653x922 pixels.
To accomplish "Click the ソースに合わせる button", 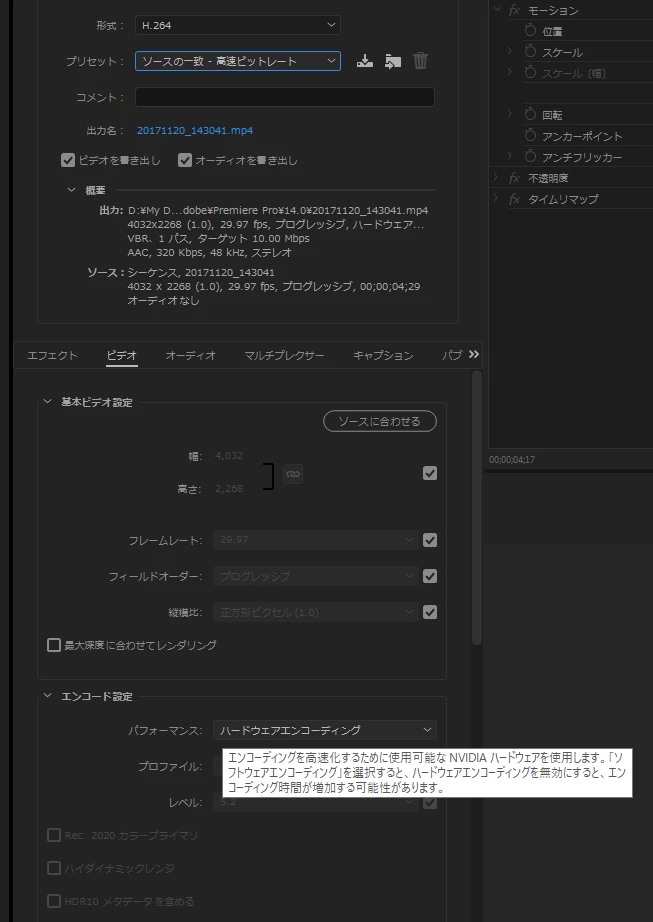I will tap(380, 421).
